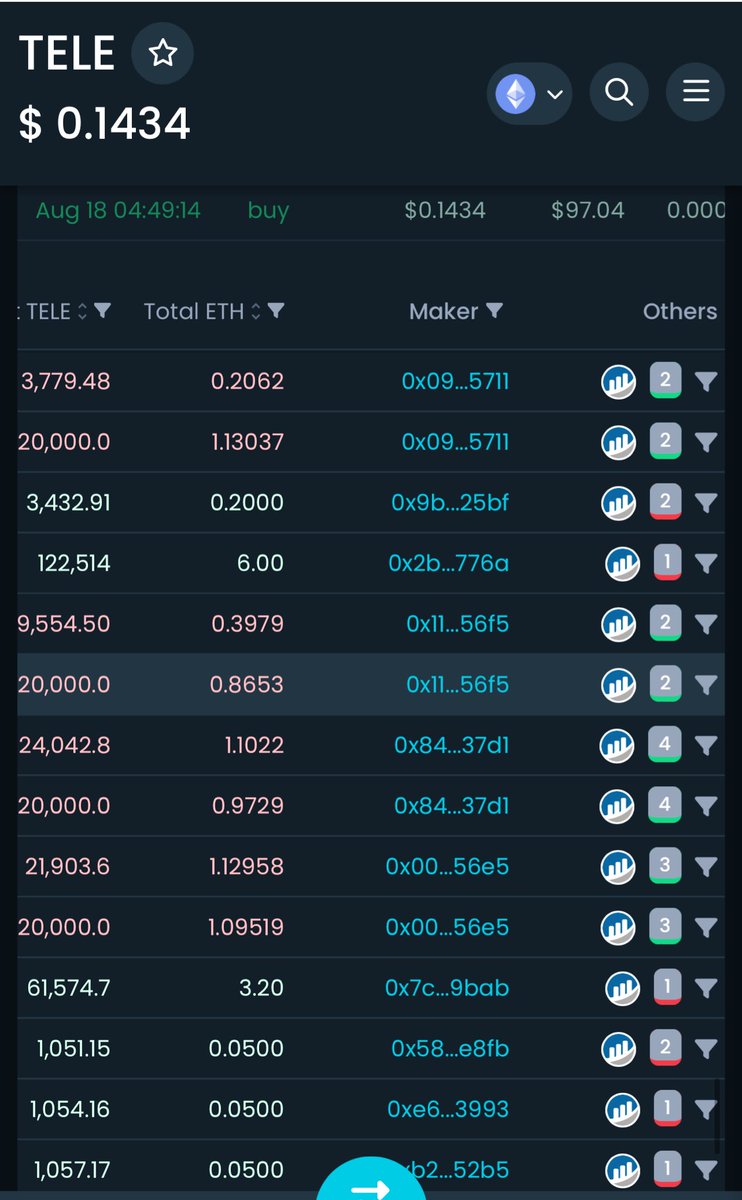Open maker 0x00...56e5 in the 1.12958 ETH row
742x1200 pixels.
[447, 866]
